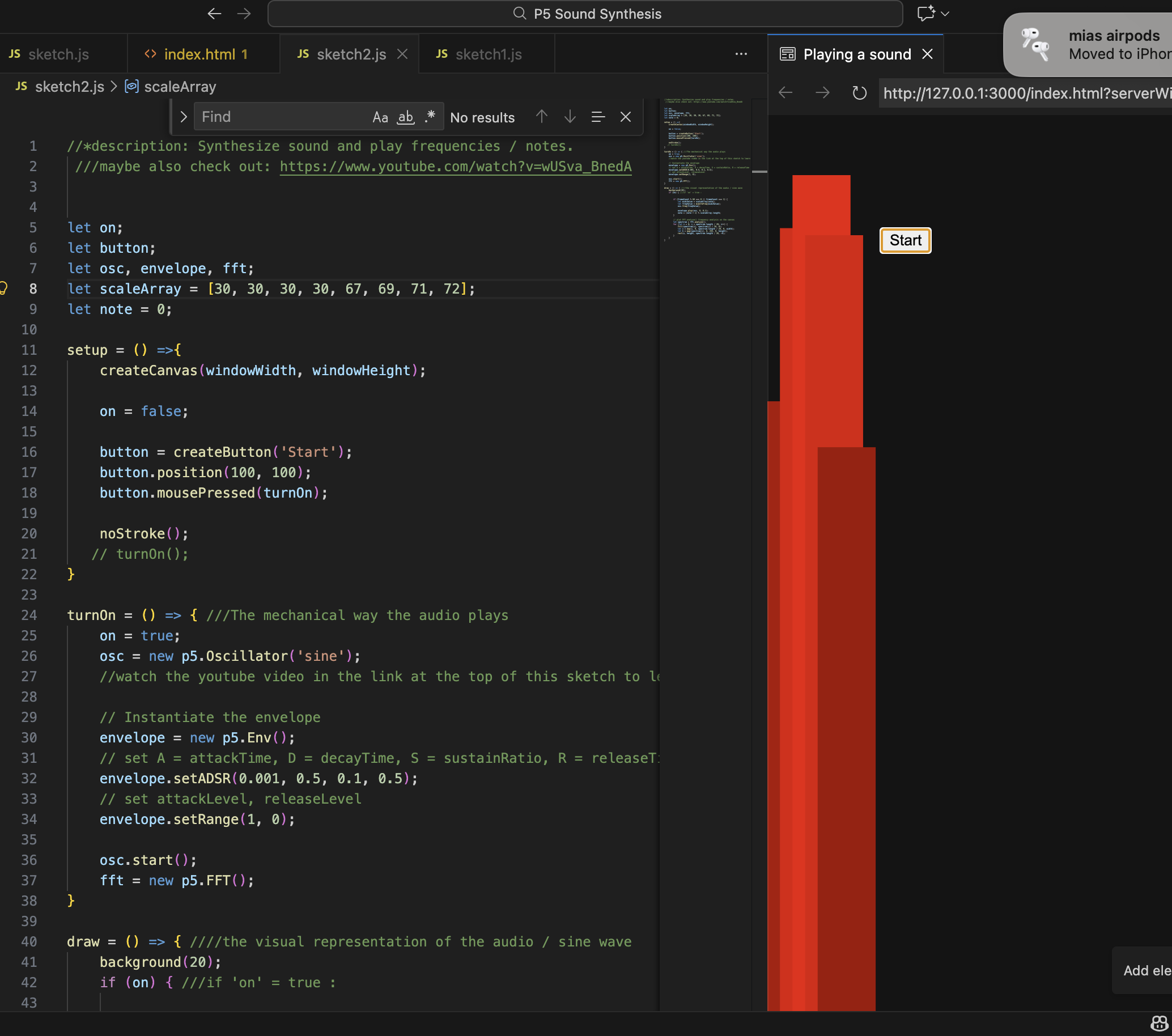Click the minimap scroll slider

(759, 171)
